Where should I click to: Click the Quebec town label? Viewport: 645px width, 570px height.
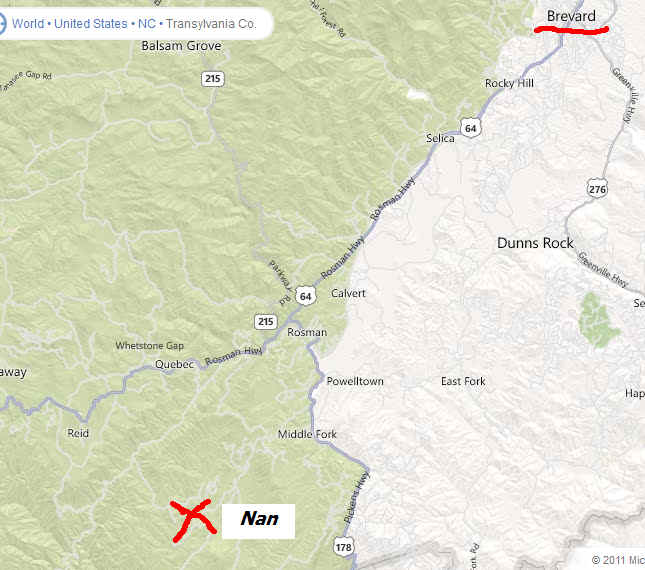pyautogui.click(x=174, y=364)
